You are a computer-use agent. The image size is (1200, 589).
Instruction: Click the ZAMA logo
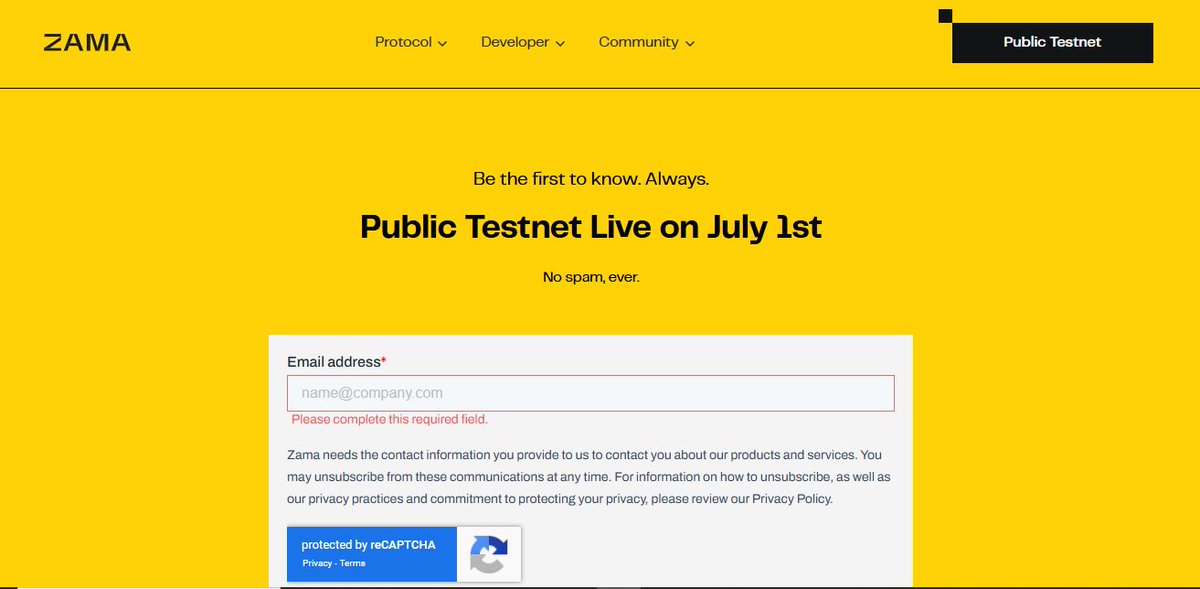(87, 43)
